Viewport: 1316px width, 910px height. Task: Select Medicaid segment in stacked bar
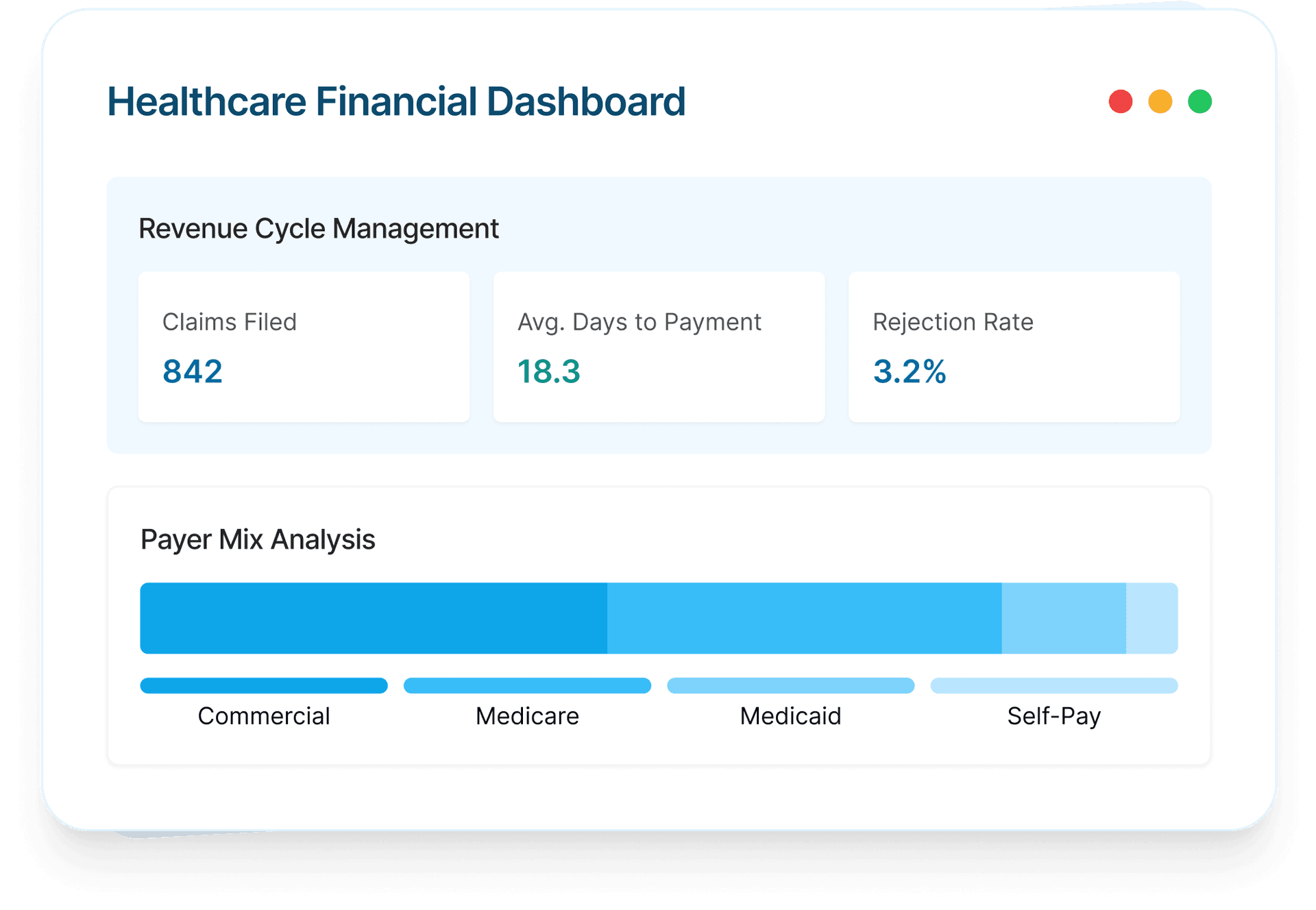pos(1063,618)
